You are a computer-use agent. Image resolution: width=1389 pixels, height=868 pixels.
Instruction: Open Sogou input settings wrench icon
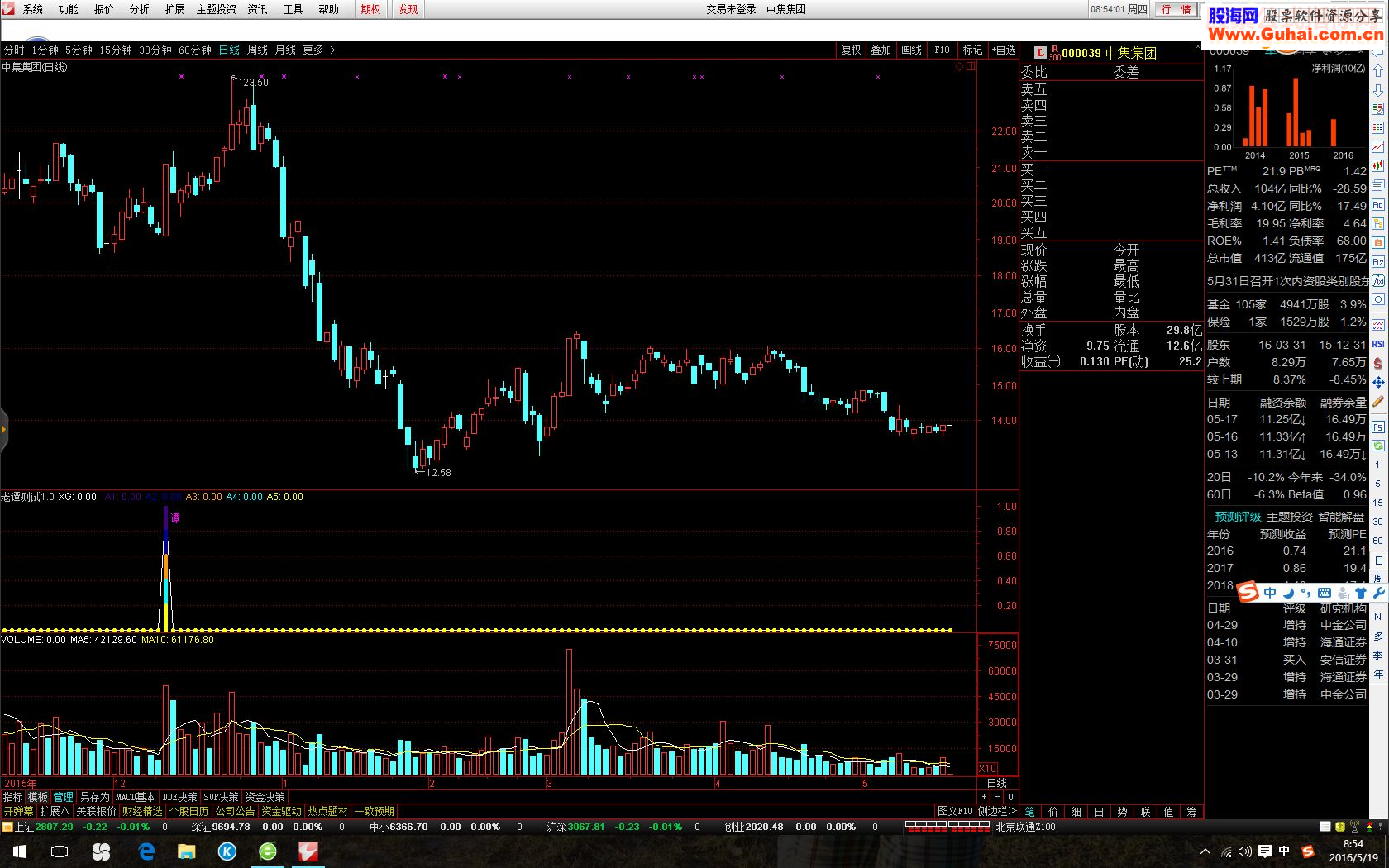coord(1378,593)
